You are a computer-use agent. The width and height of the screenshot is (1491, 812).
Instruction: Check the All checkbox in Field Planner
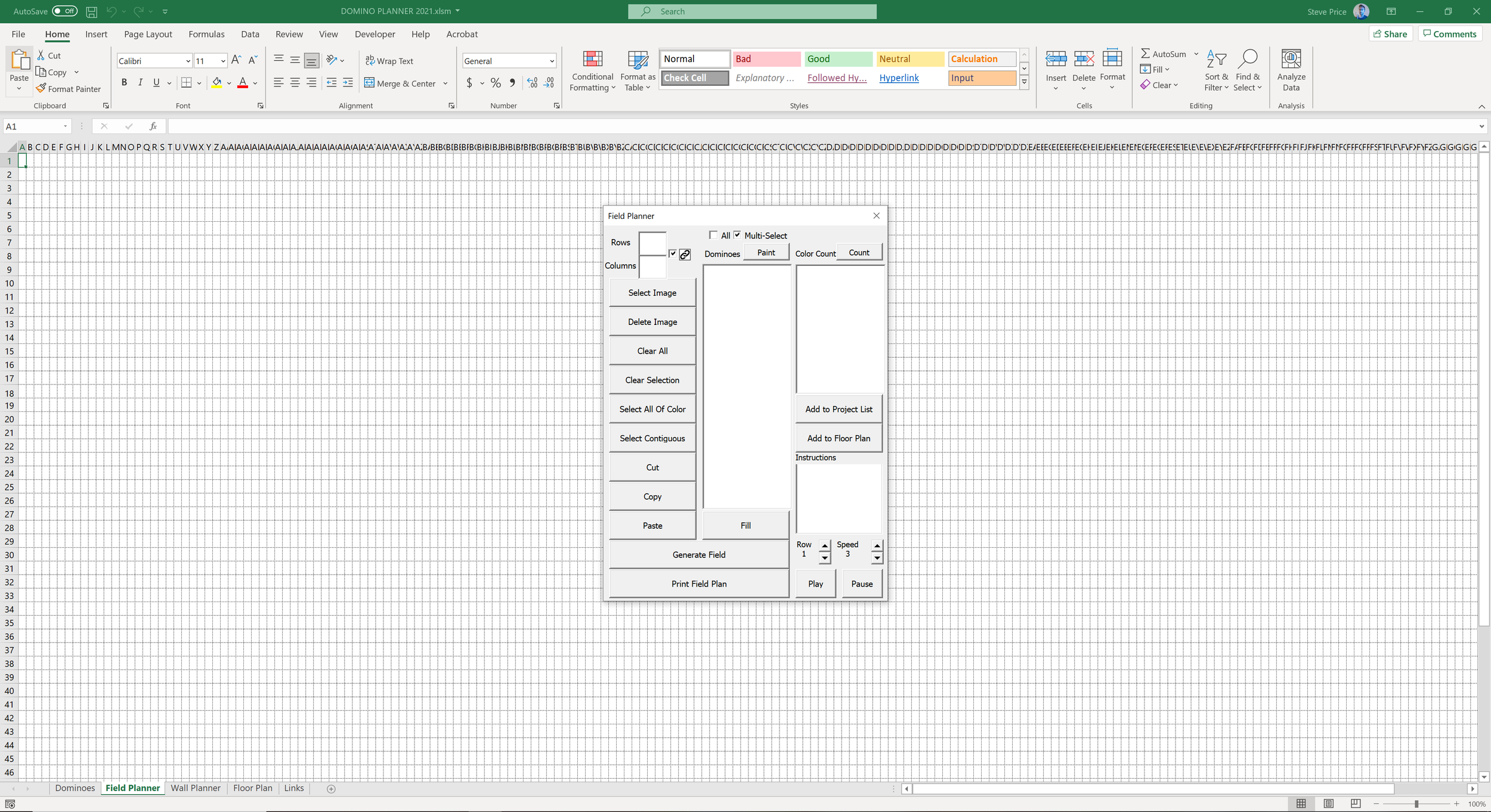(713, 235)
